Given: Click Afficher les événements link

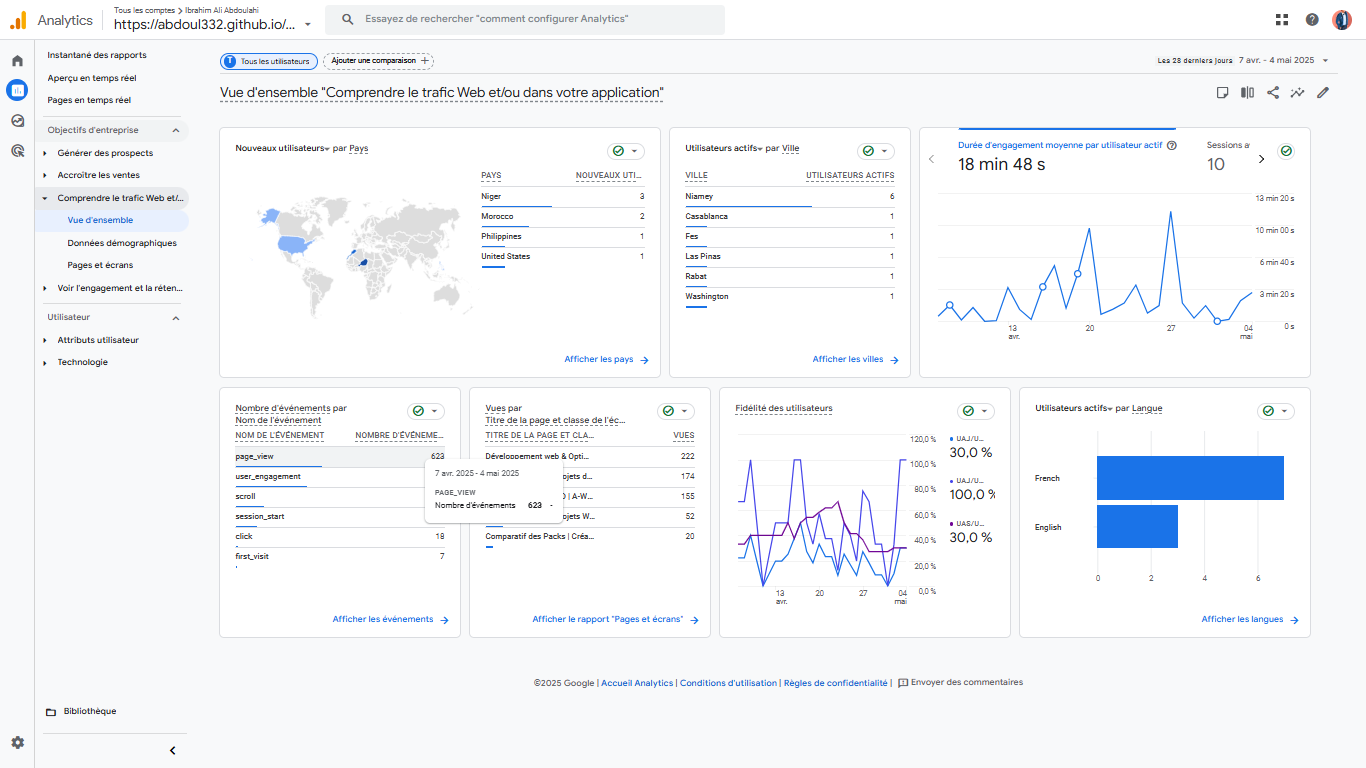Looking at the screenshot, I should [390, 619].
